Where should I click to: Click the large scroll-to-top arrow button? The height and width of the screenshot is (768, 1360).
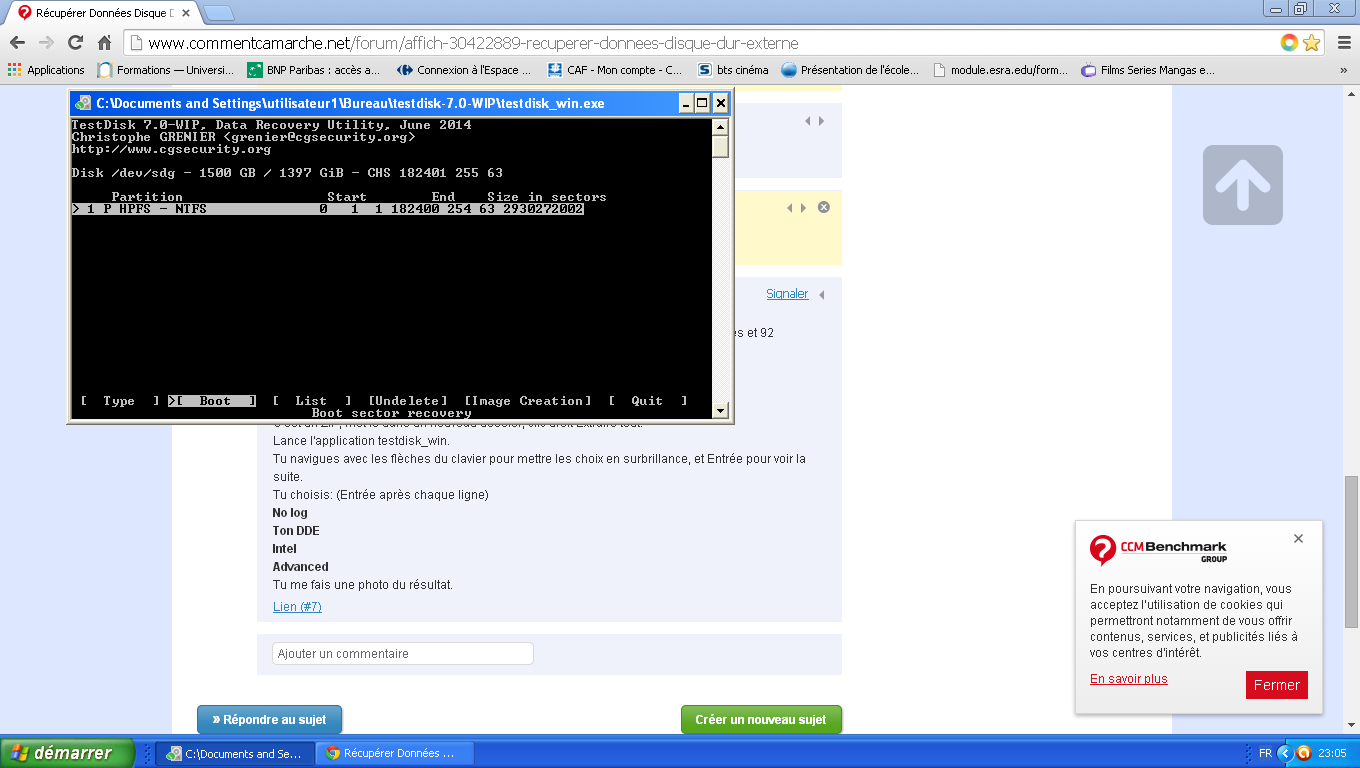point(1243,185)
